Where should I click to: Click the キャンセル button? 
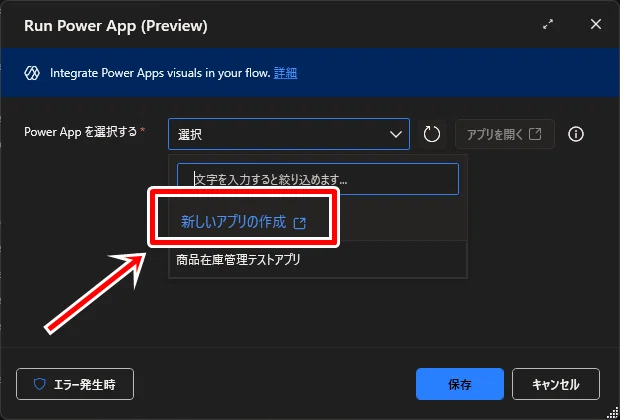[x=556, y=384]
